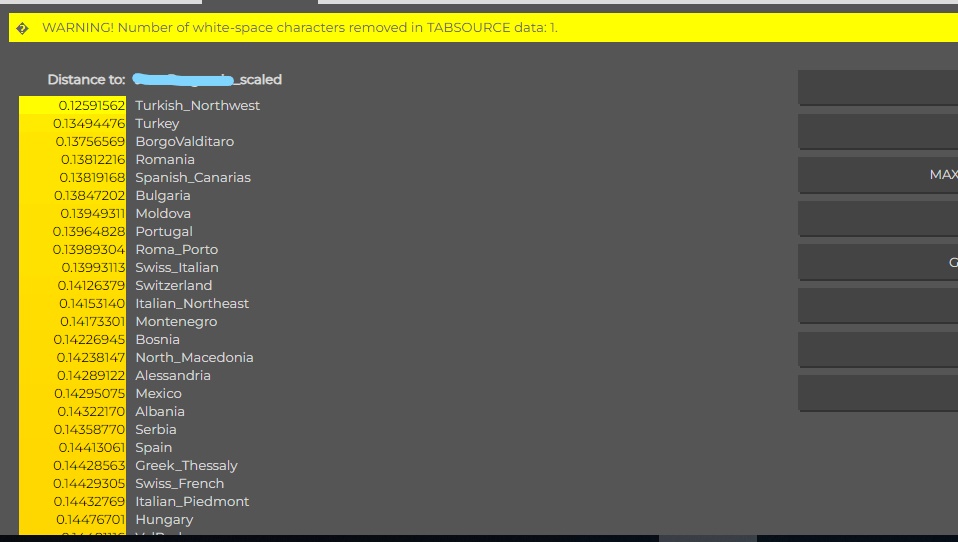This screenshot has height=542, width=958.
Task: Select the Swiss_French entry
Action: pyautogui.click(x=180, y=484)
